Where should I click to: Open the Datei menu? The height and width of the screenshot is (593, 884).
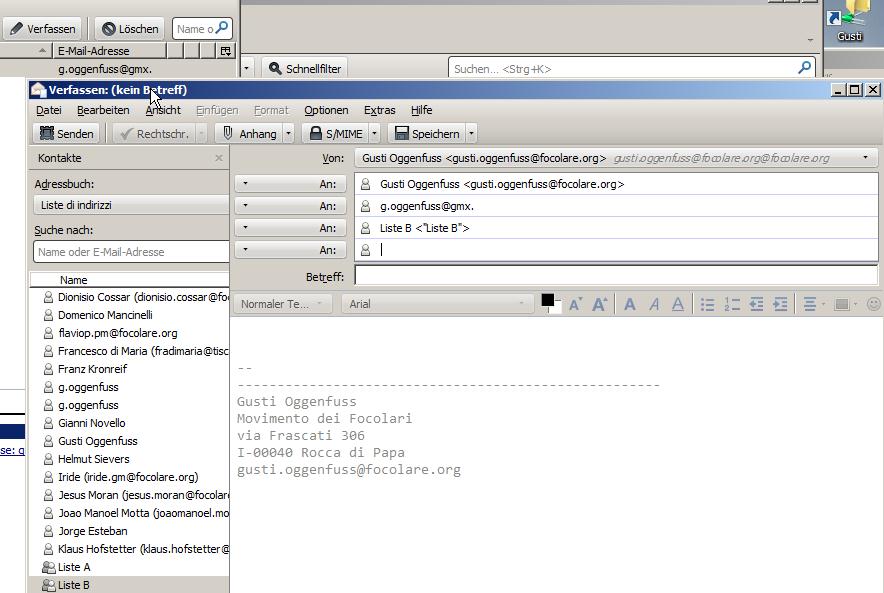point(48,110)
